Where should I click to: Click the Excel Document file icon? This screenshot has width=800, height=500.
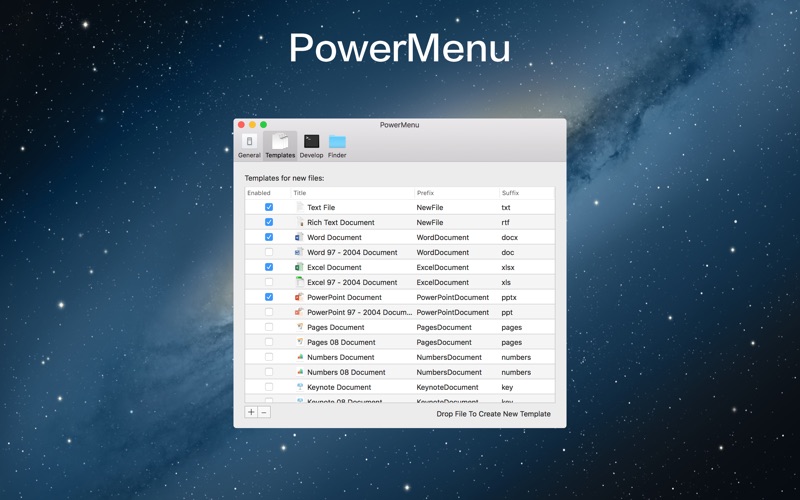click(x=299, y=267)
